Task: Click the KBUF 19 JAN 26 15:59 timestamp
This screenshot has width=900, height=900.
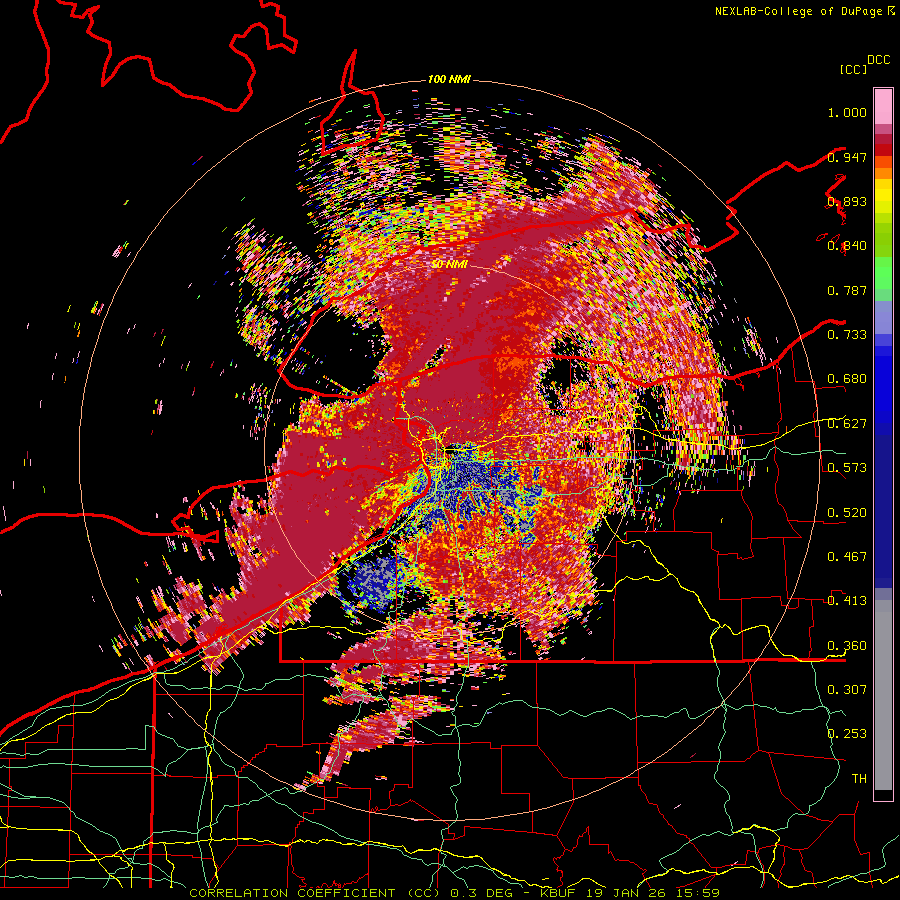Action: (630, 893)
